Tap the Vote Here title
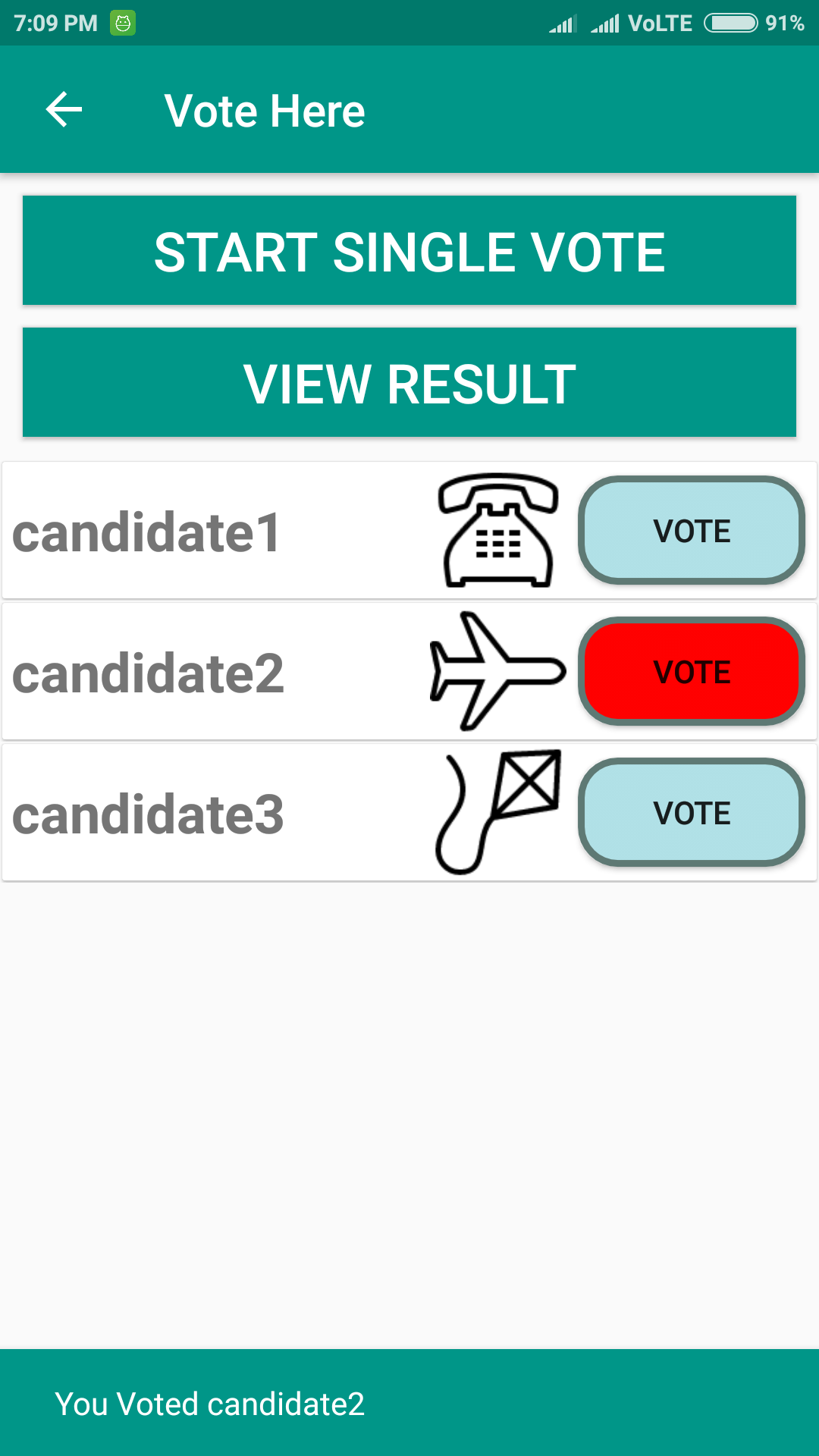The width and height of the screenshot is (819, 1456). point(265,111)
